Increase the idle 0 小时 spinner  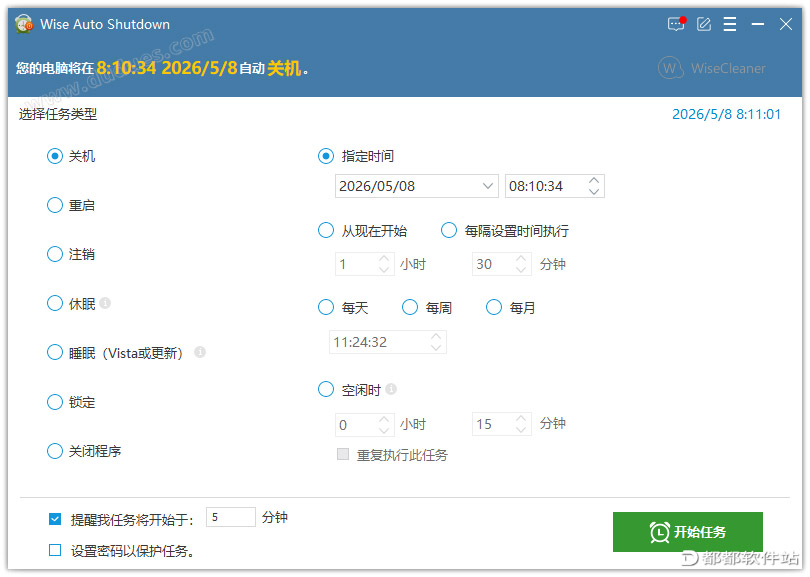tap(384, 419)
